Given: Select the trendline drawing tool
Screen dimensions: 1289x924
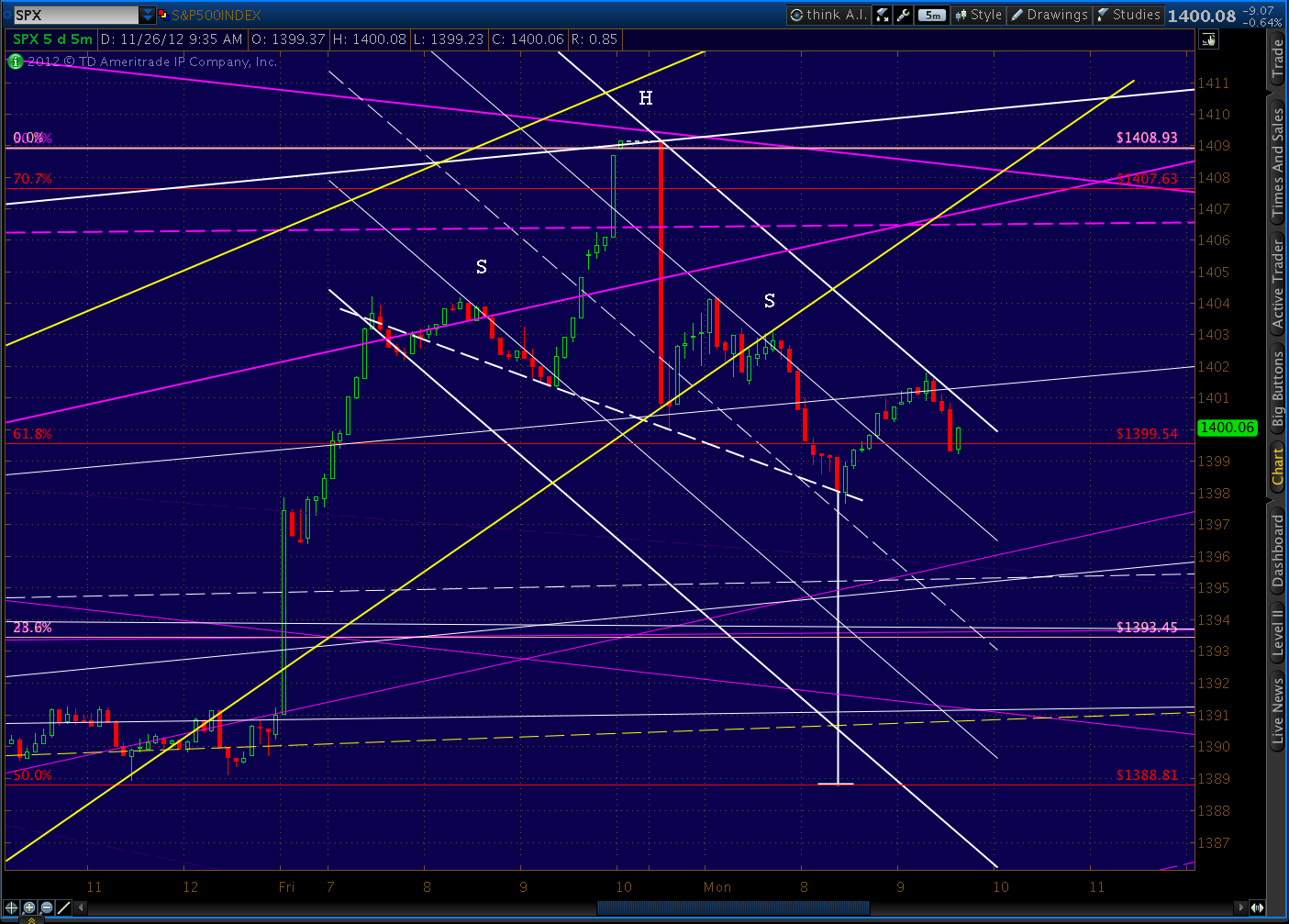Looking at the screenshot, I should tap(64, 907).
